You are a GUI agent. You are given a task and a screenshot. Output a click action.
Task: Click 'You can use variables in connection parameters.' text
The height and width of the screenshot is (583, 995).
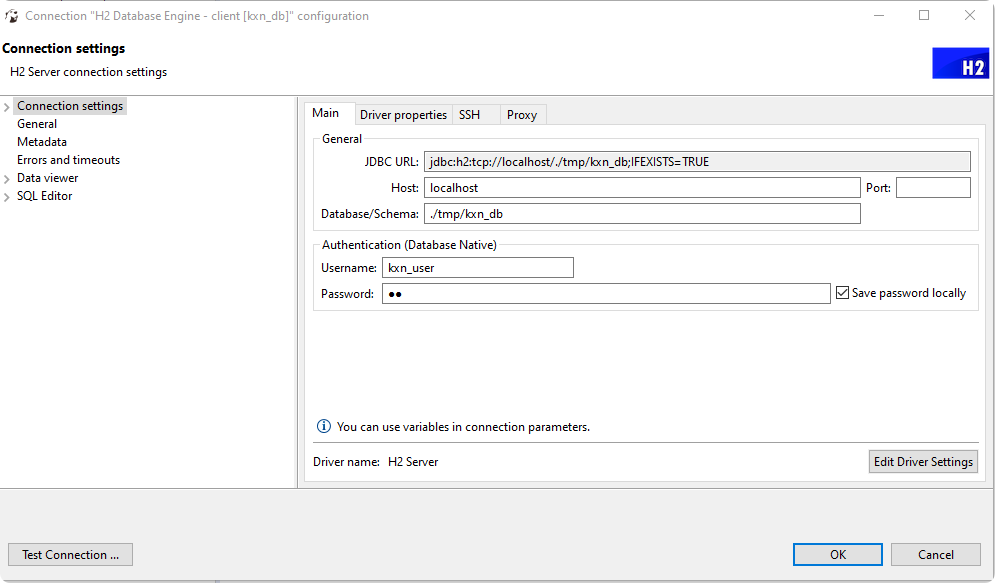[463, 427]
